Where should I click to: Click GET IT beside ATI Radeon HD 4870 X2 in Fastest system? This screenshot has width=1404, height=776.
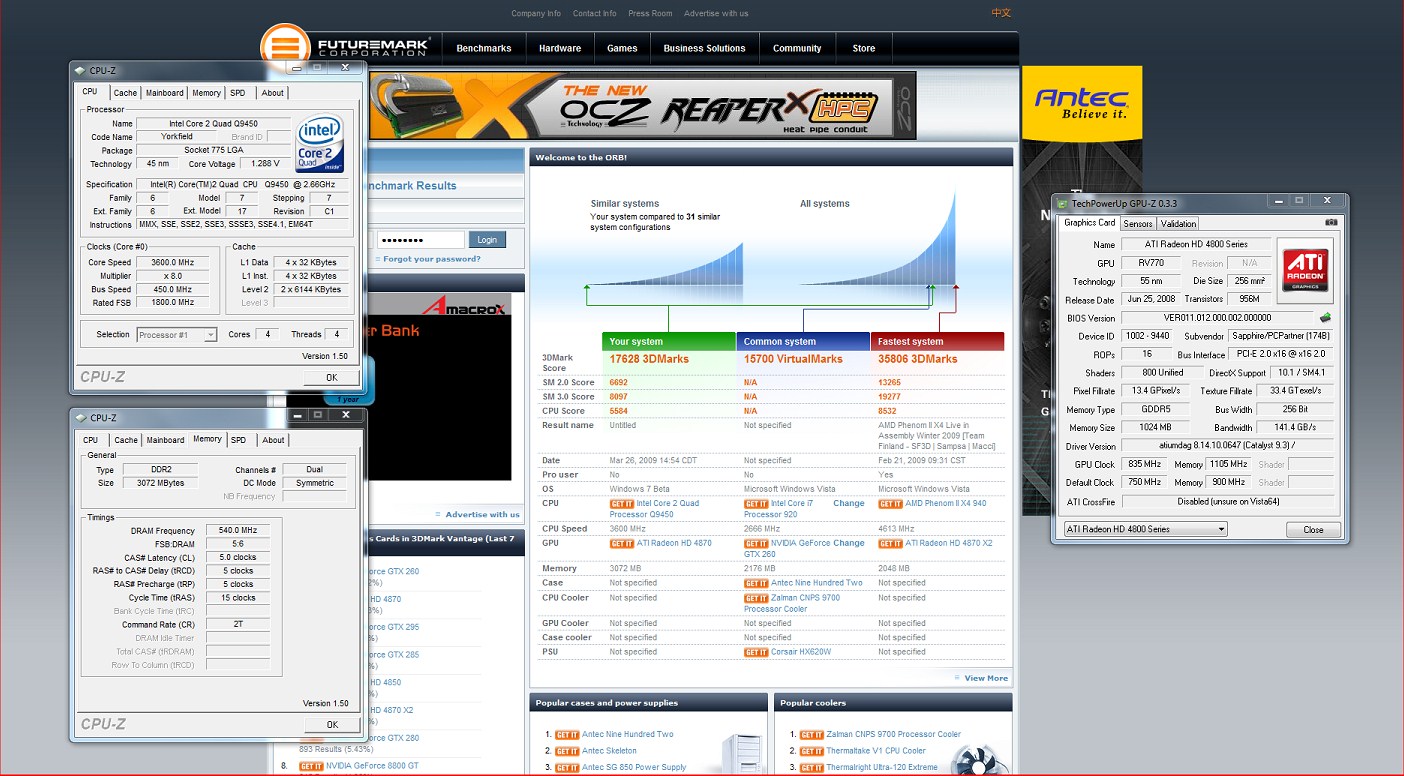tap(890, 544)
